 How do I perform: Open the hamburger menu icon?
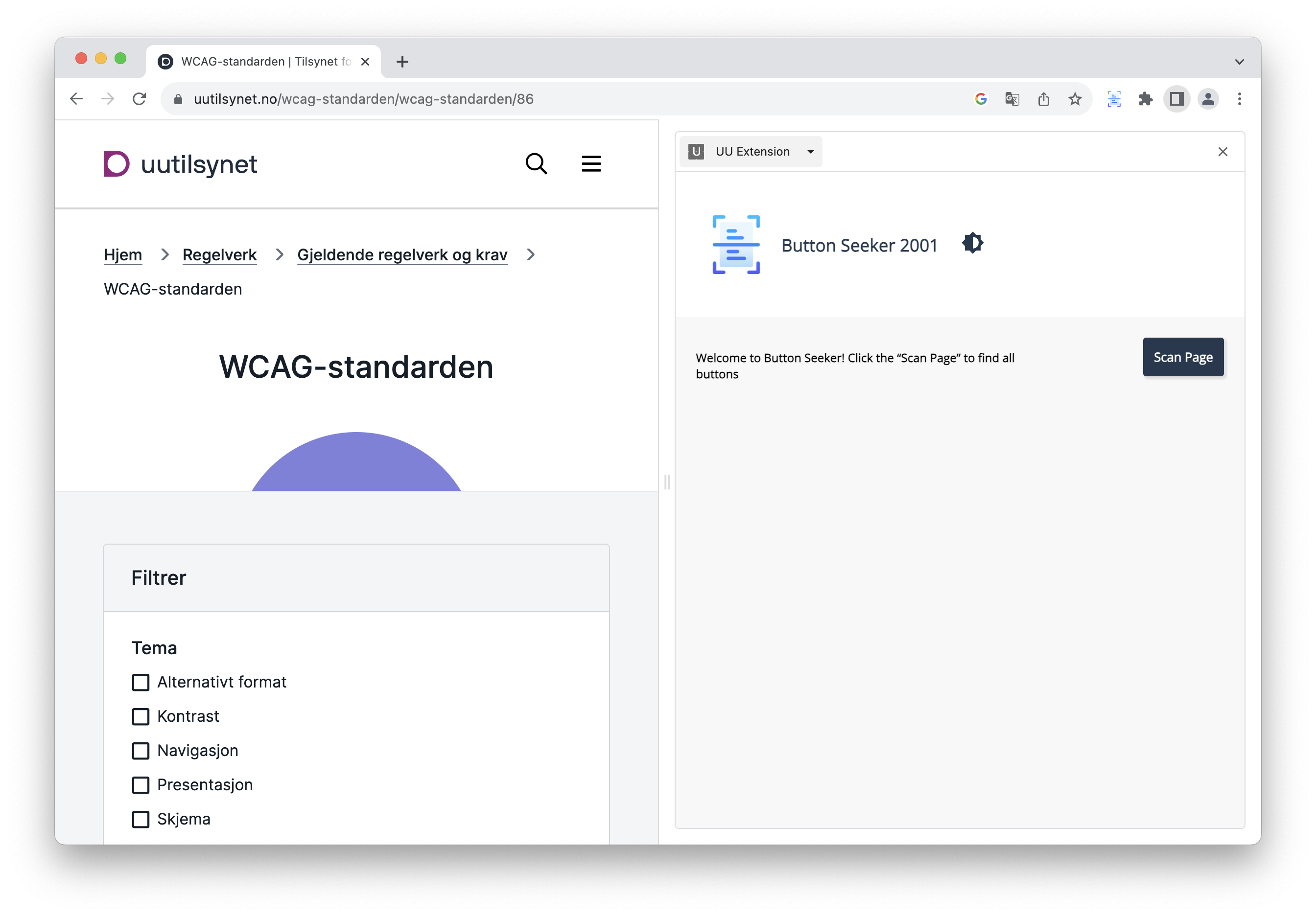click(x=591, y=164)
